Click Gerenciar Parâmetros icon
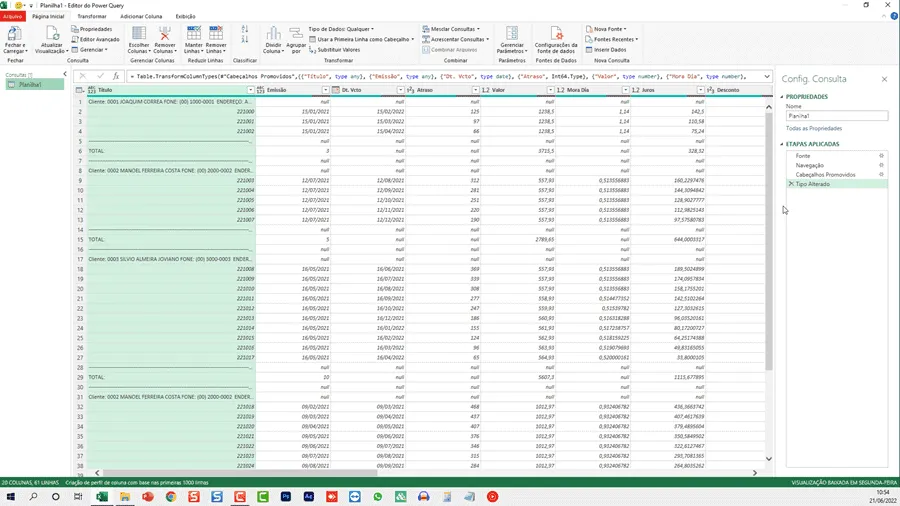The image size is (900, 506). (512, 33)
